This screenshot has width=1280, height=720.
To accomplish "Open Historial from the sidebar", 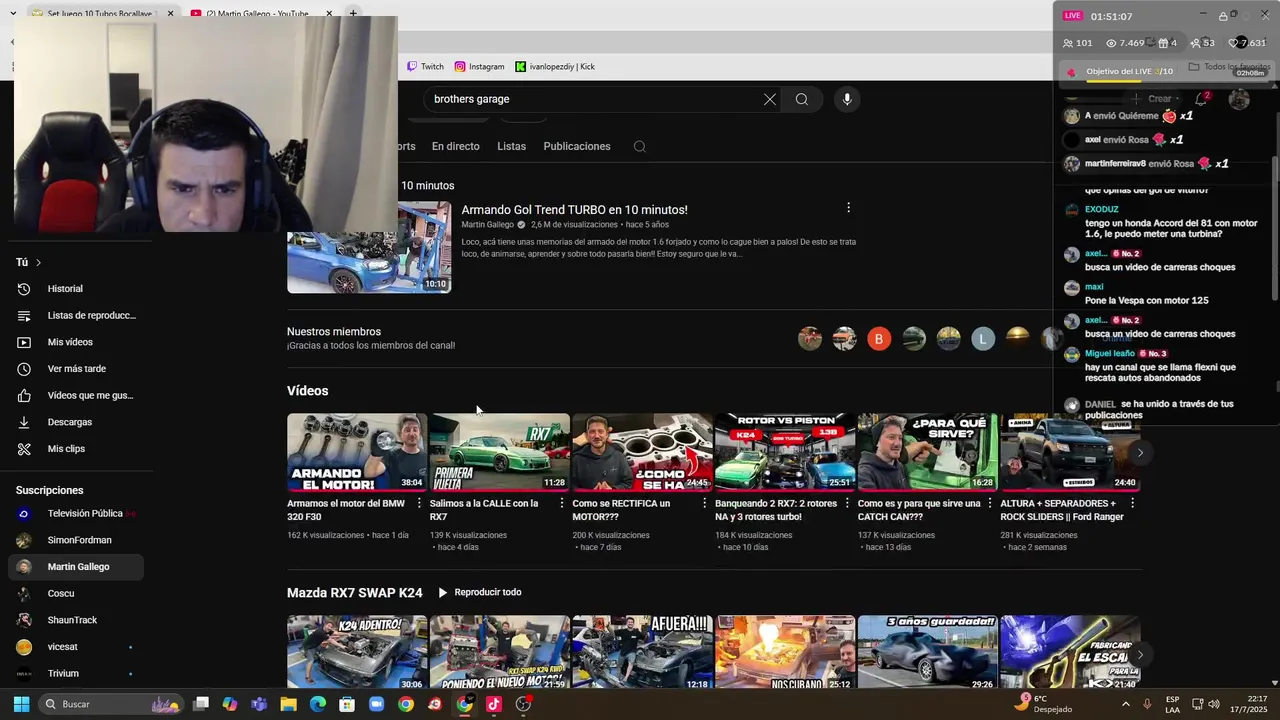I will 76,289.
